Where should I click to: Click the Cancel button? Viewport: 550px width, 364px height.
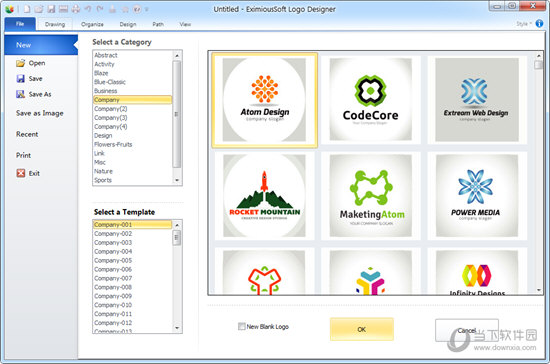coord(467,330)
